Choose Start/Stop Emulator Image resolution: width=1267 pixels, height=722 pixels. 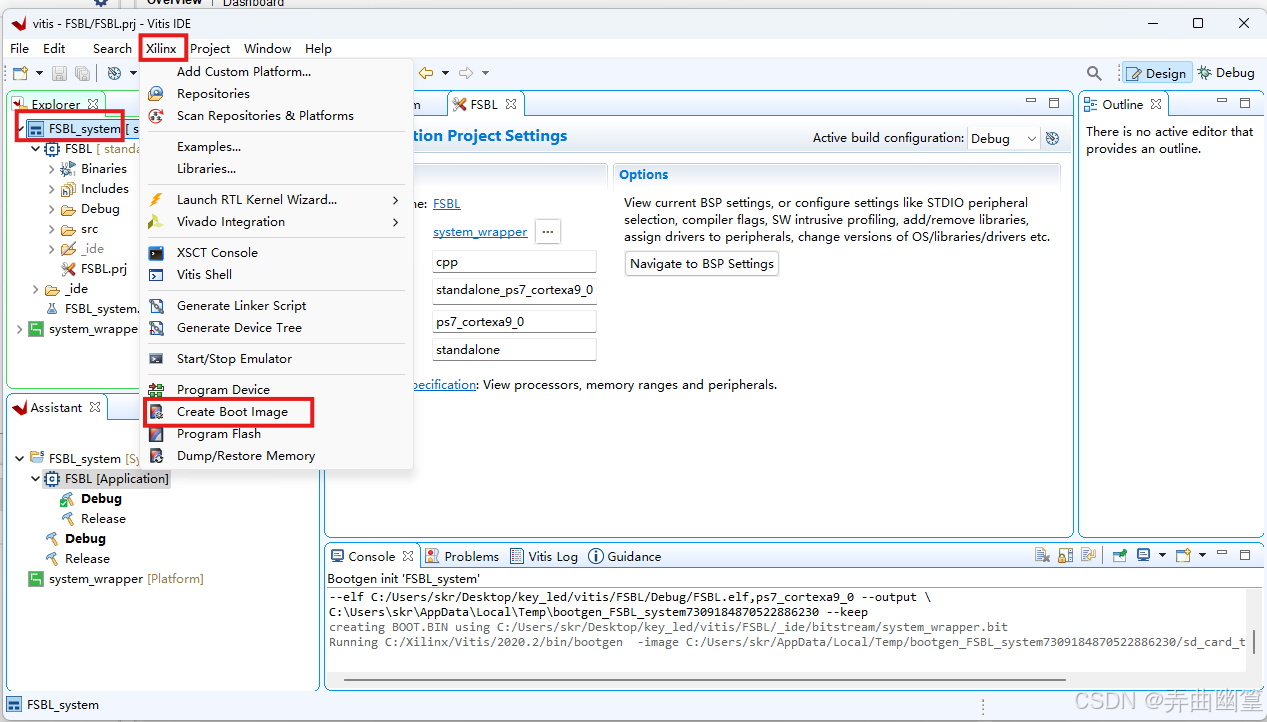coord(234,358)
